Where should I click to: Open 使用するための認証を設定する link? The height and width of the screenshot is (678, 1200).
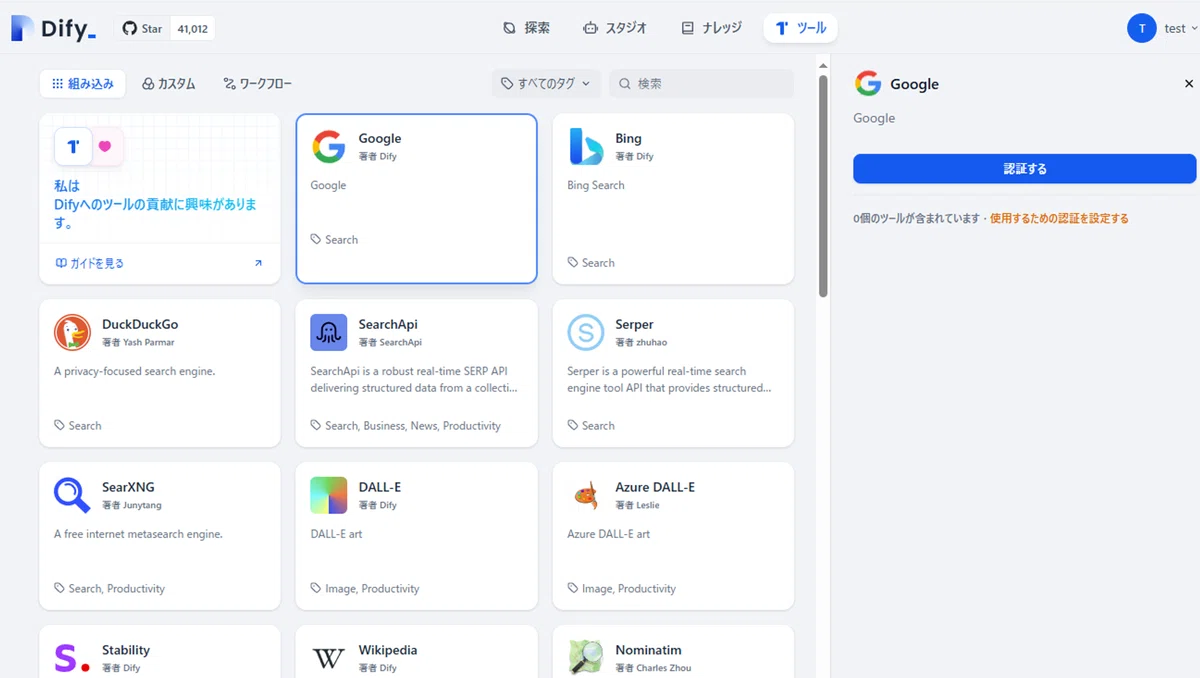1059,218
